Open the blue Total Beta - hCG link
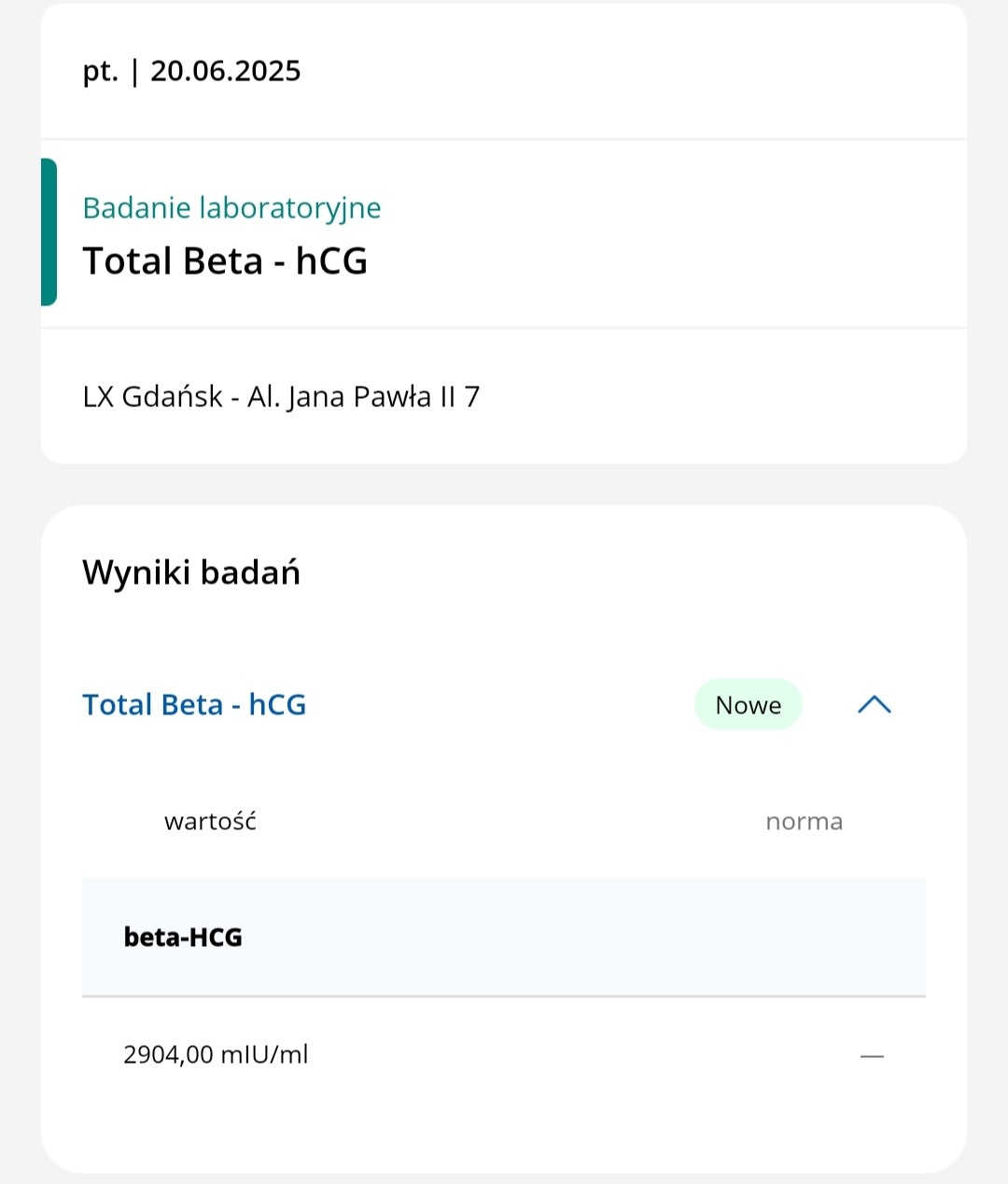Viewport: 1008px width, 1184px height. (194, 704)
